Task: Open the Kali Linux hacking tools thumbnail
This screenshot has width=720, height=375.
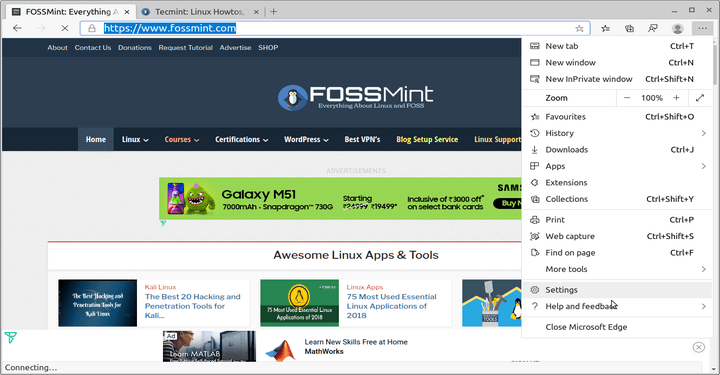Action: coord(97,303)
